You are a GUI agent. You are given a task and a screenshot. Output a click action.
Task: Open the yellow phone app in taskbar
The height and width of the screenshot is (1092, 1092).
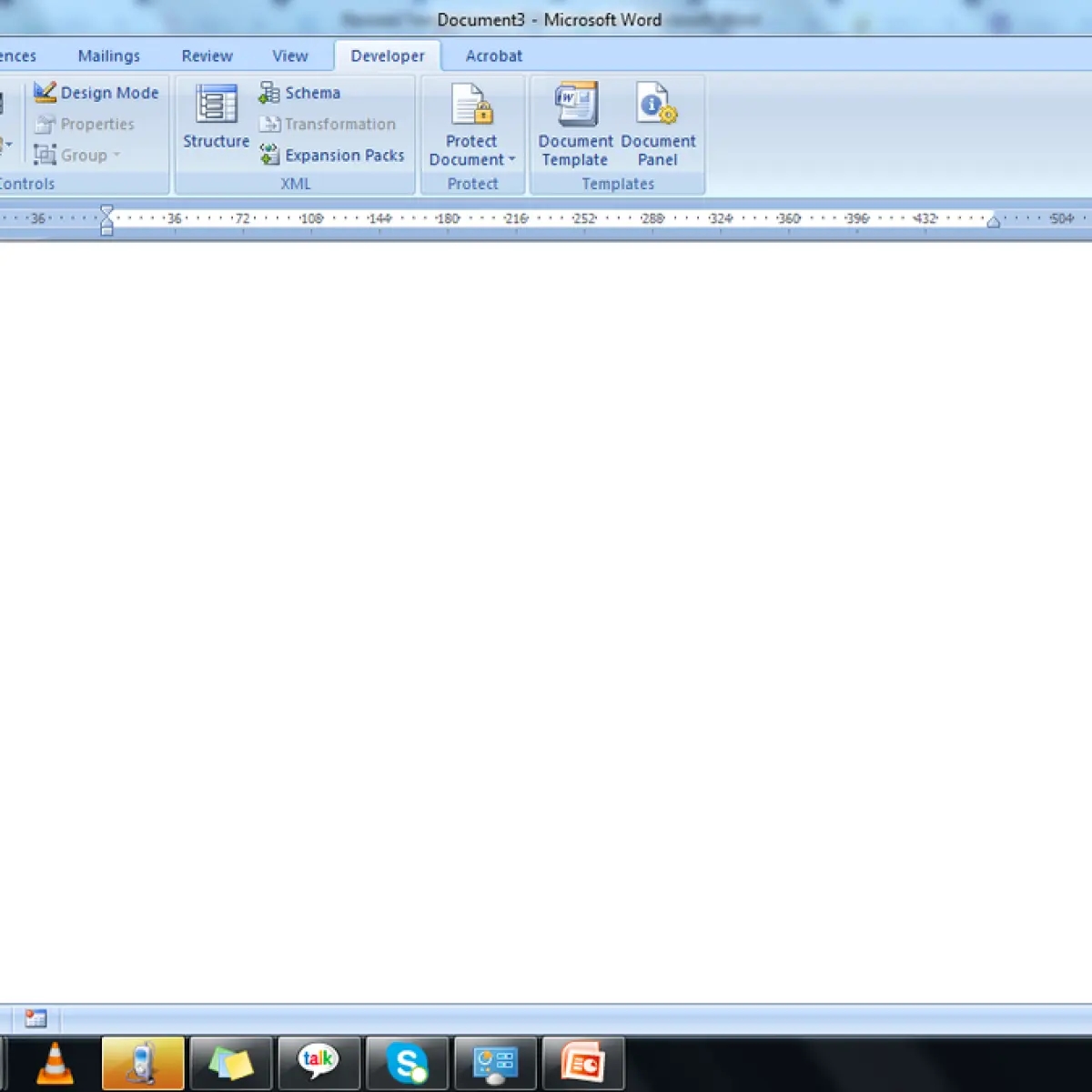[x=143, y=1063]
